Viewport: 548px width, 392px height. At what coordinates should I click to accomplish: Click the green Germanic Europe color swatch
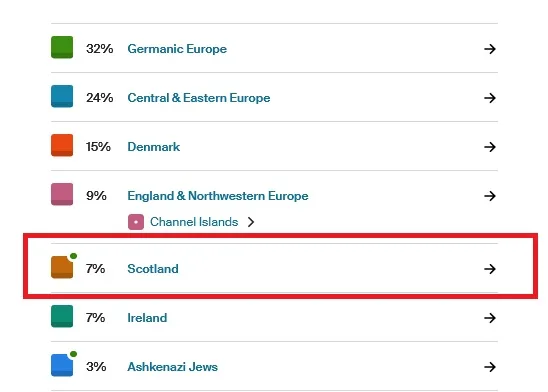pyautogui.click(x=62, y=47)
